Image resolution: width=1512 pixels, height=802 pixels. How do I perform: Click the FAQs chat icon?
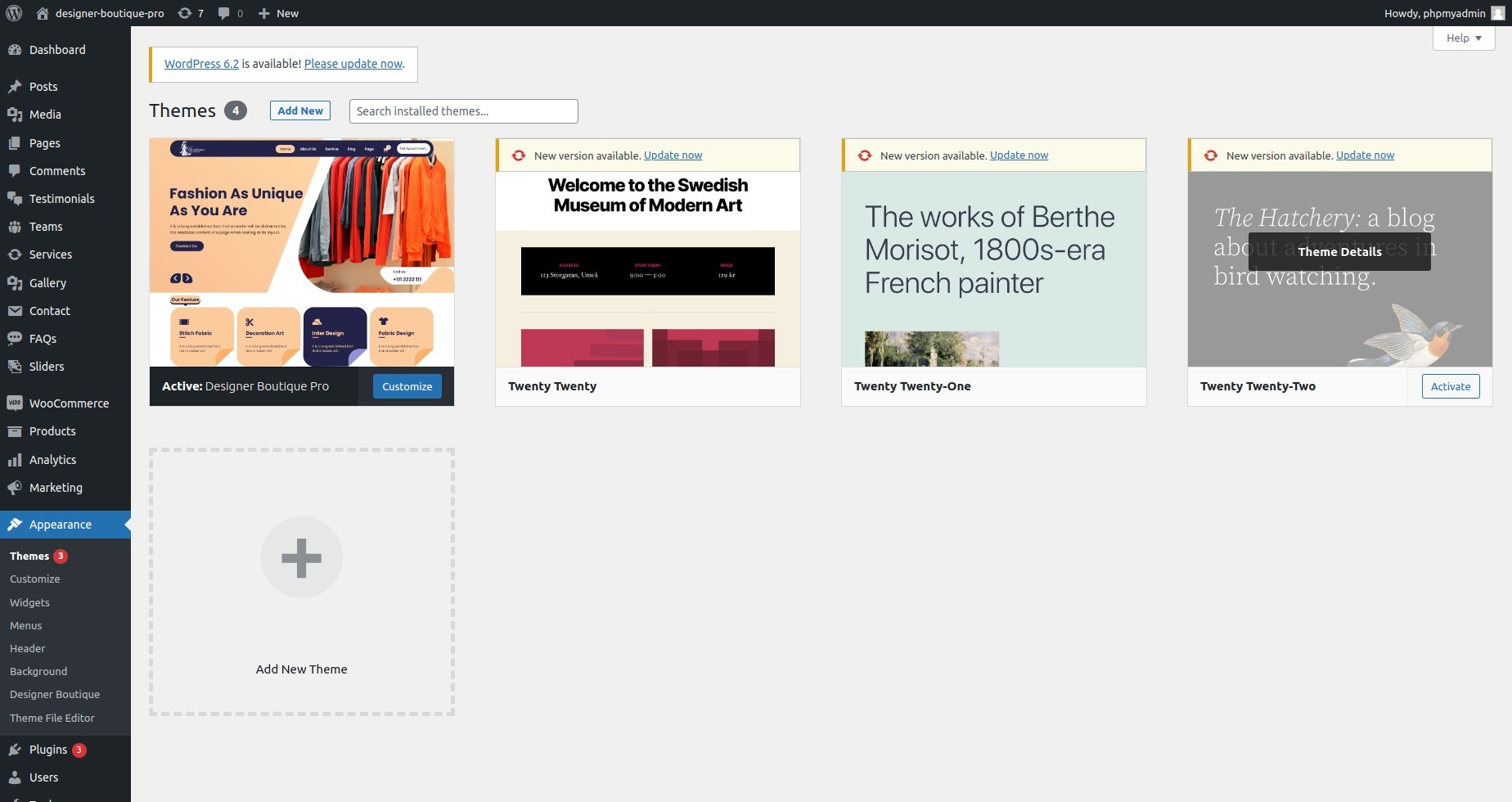15,339
